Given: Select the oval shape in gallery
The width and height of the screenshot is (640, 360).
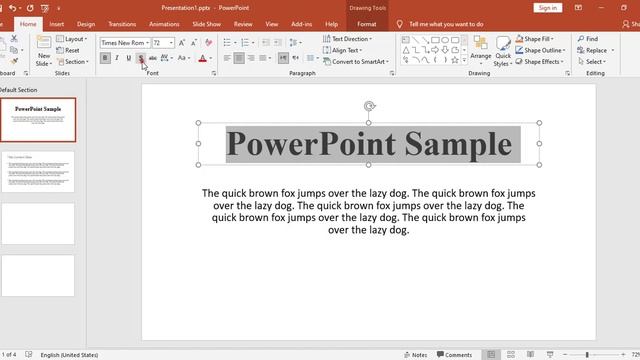Looking at the screenshot, I should 445,40.
